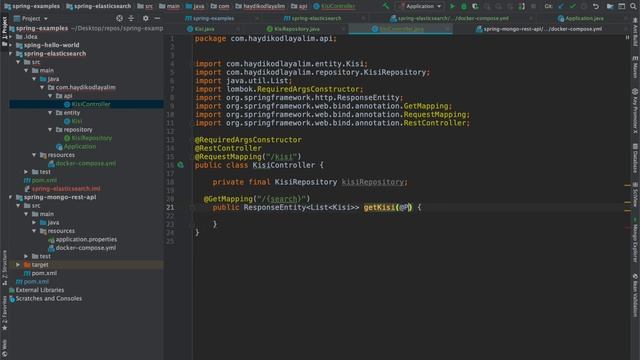640x360 pixels.
Task: Click the window layout icon beside search
Action: tap(622, 7)
